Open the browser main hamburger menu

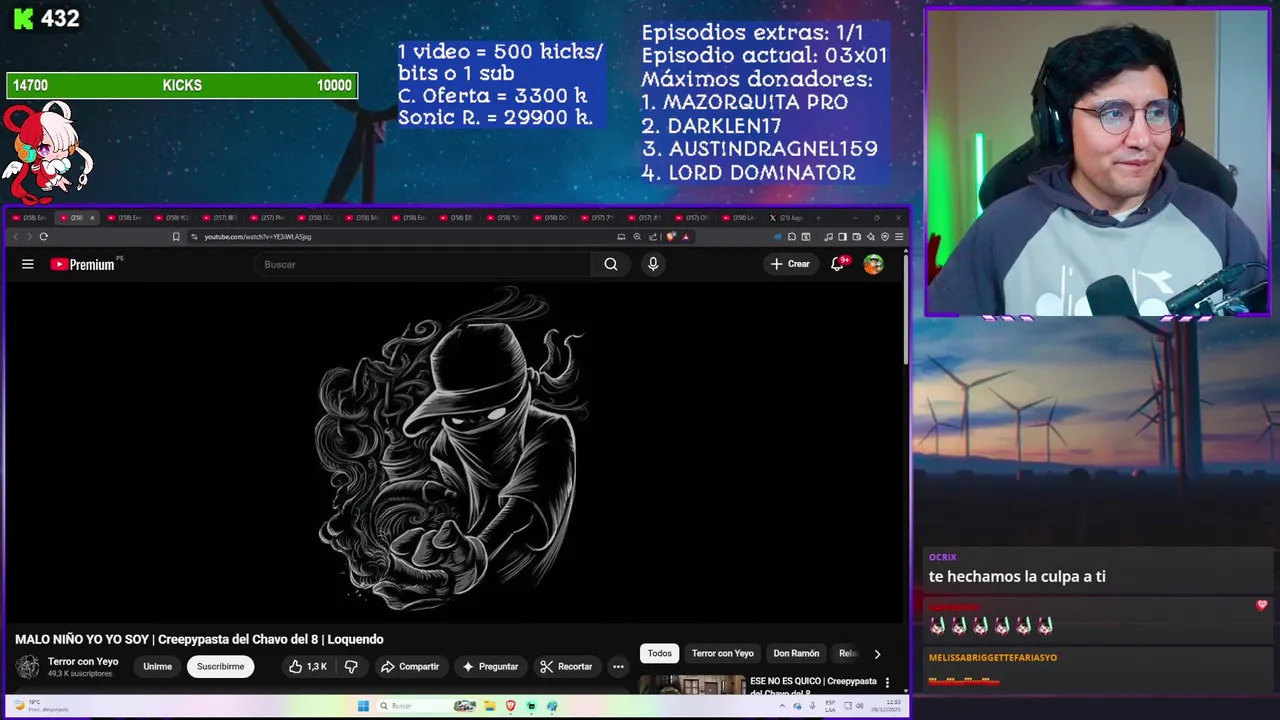point(899,237)
